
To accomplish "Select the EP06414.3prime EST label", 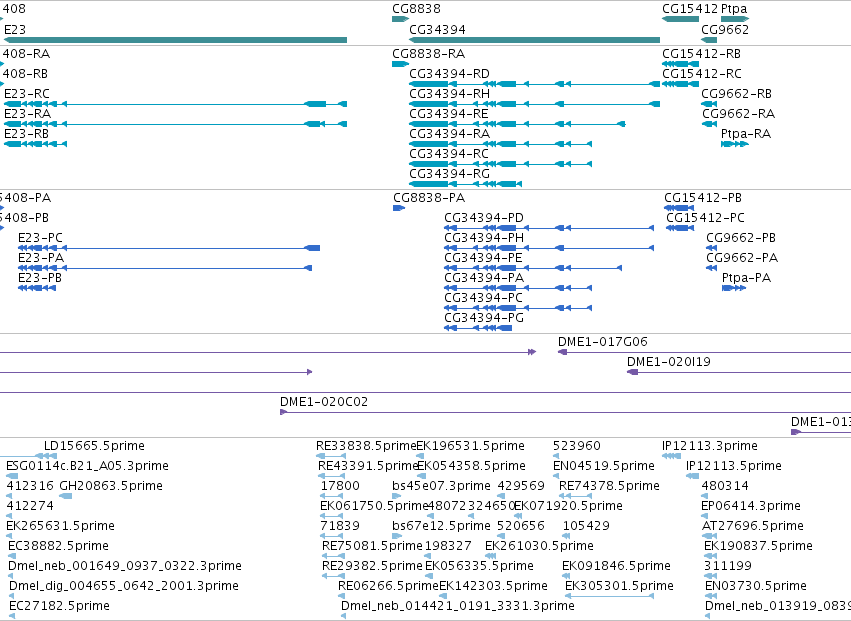I will tap(751, 506).
